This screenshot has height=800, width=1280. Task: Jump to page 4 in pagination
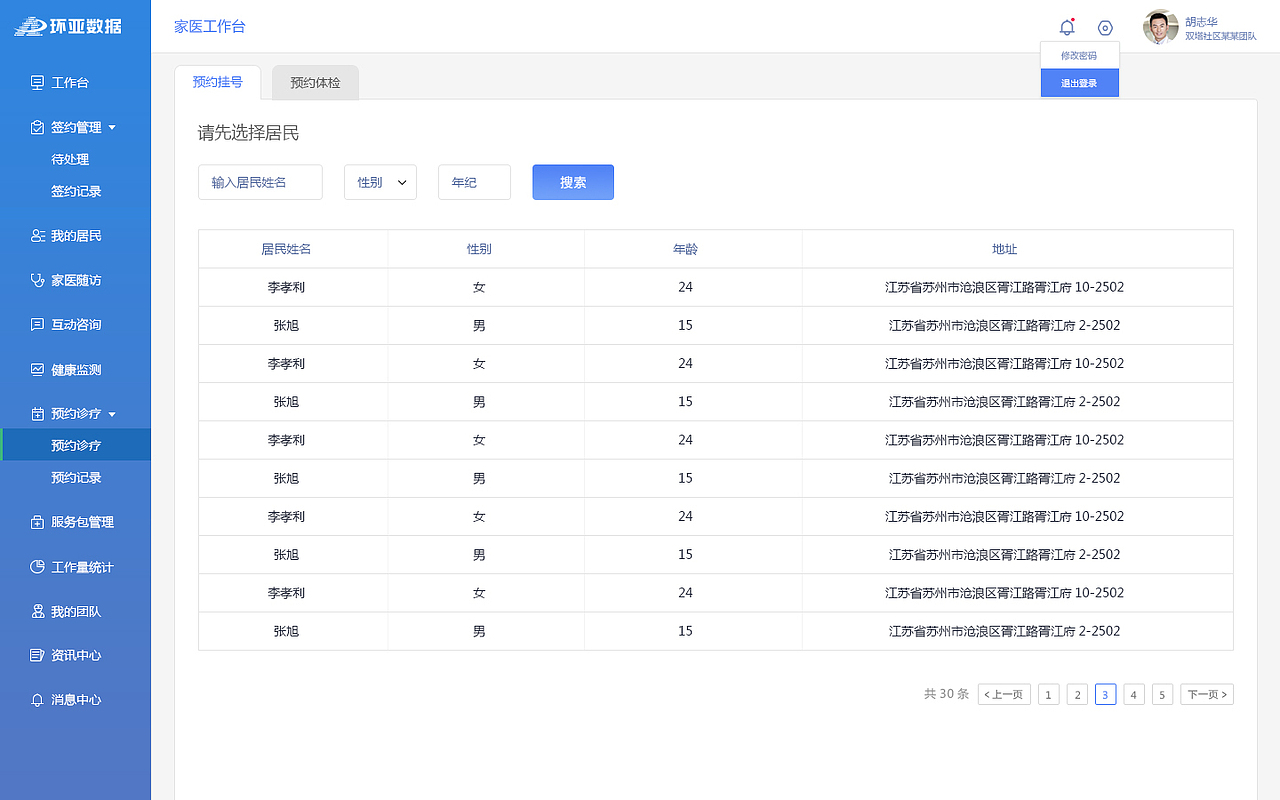1134,694
